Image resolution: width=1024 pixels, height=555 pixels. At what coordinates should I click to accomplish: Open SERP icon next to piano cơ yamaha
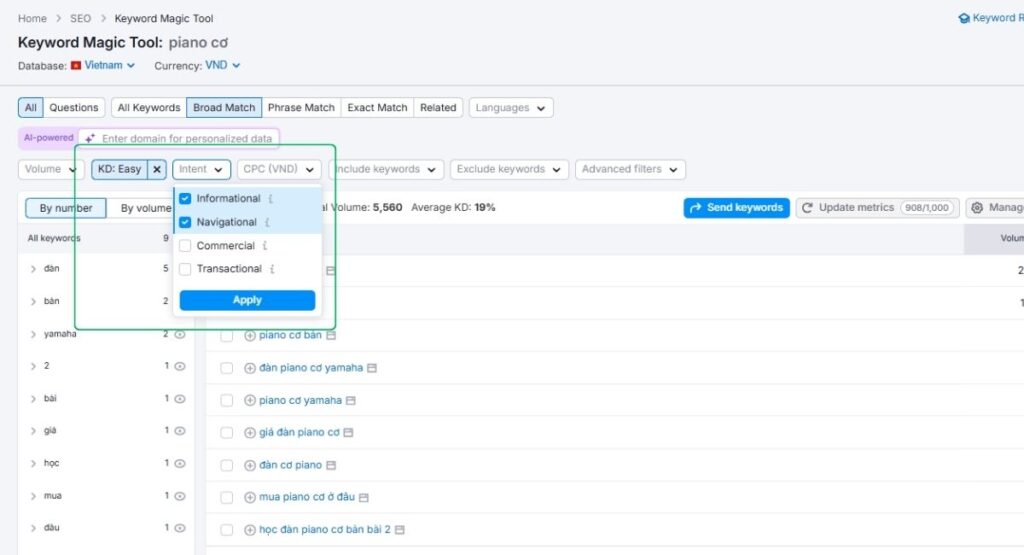click(x=351, y=401)
